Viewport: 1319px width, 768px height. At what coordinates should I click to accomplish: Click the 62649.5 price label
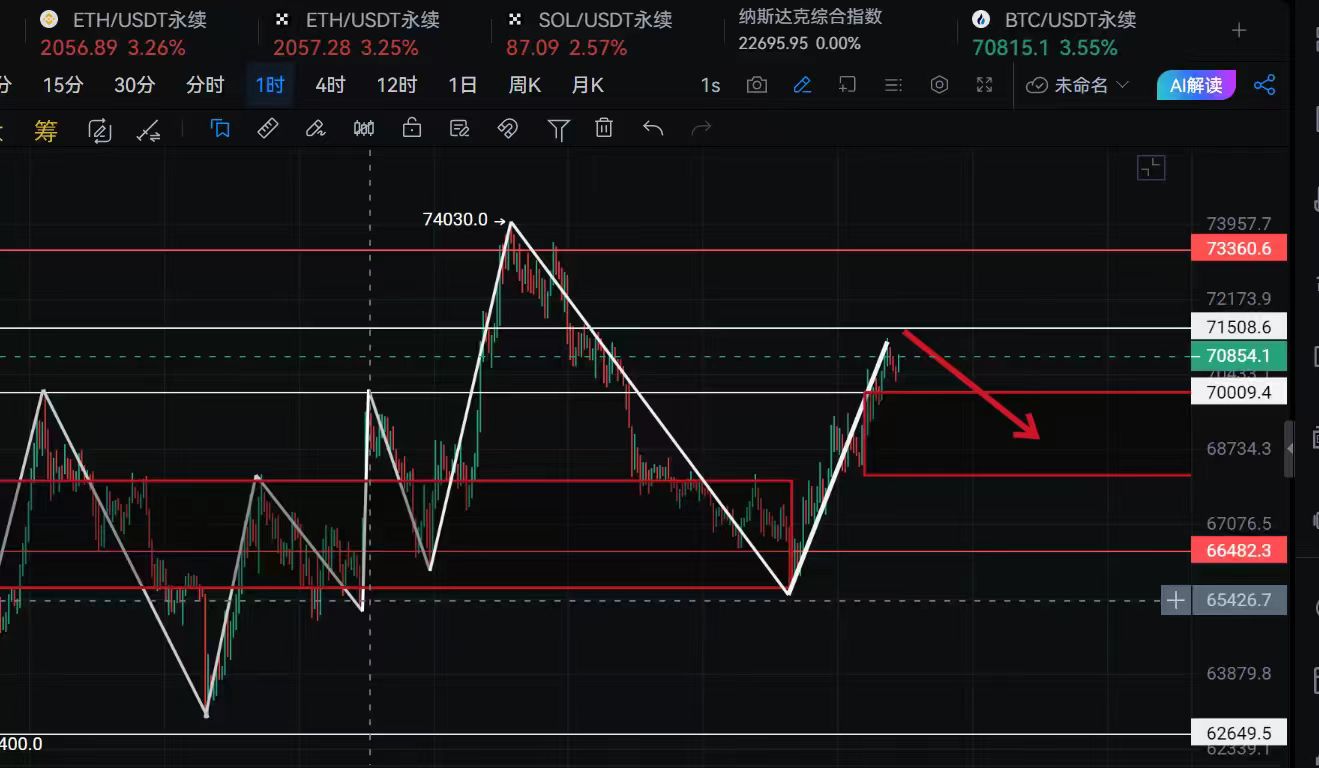[1239, 731]
